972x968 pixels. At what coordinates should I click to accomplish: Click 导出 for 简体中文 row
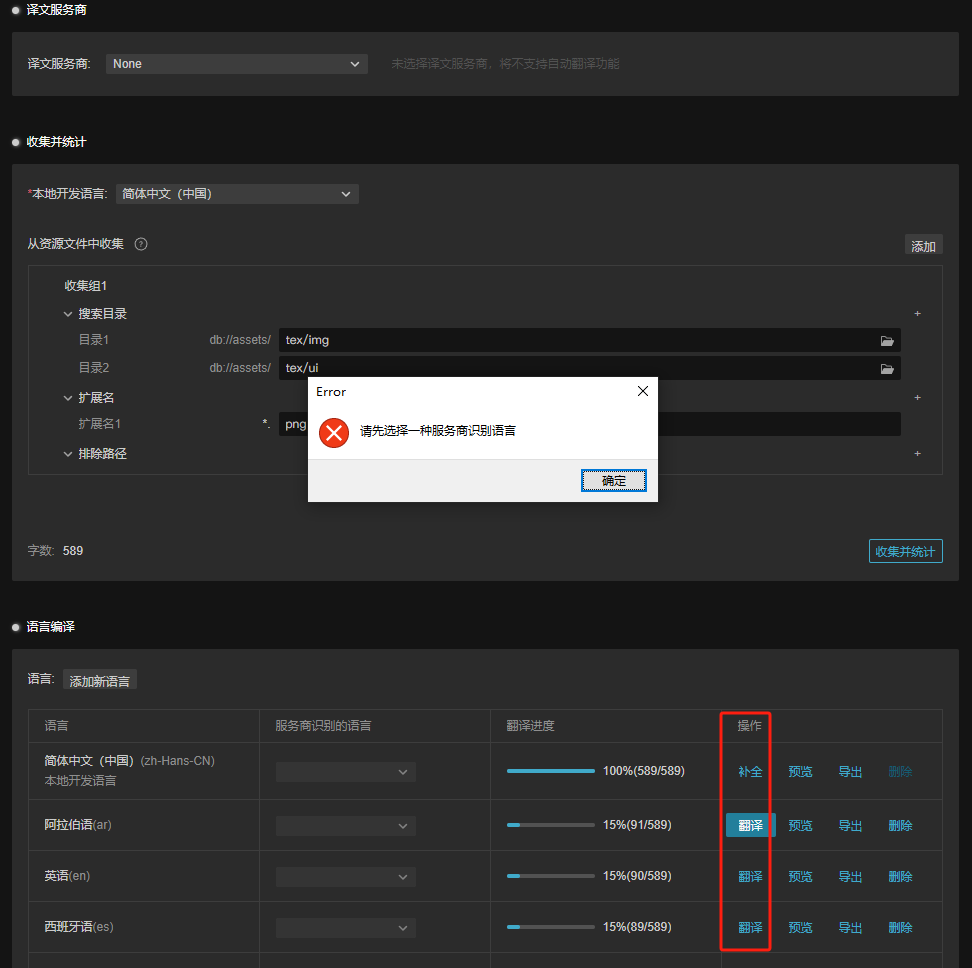pyautogui.click(x=850, y=772)
